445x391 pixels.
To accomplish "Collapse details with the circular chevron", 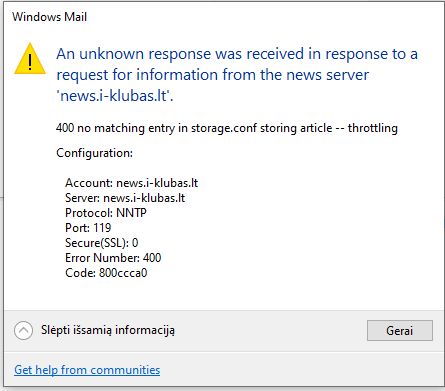I will tap(23, 331).
